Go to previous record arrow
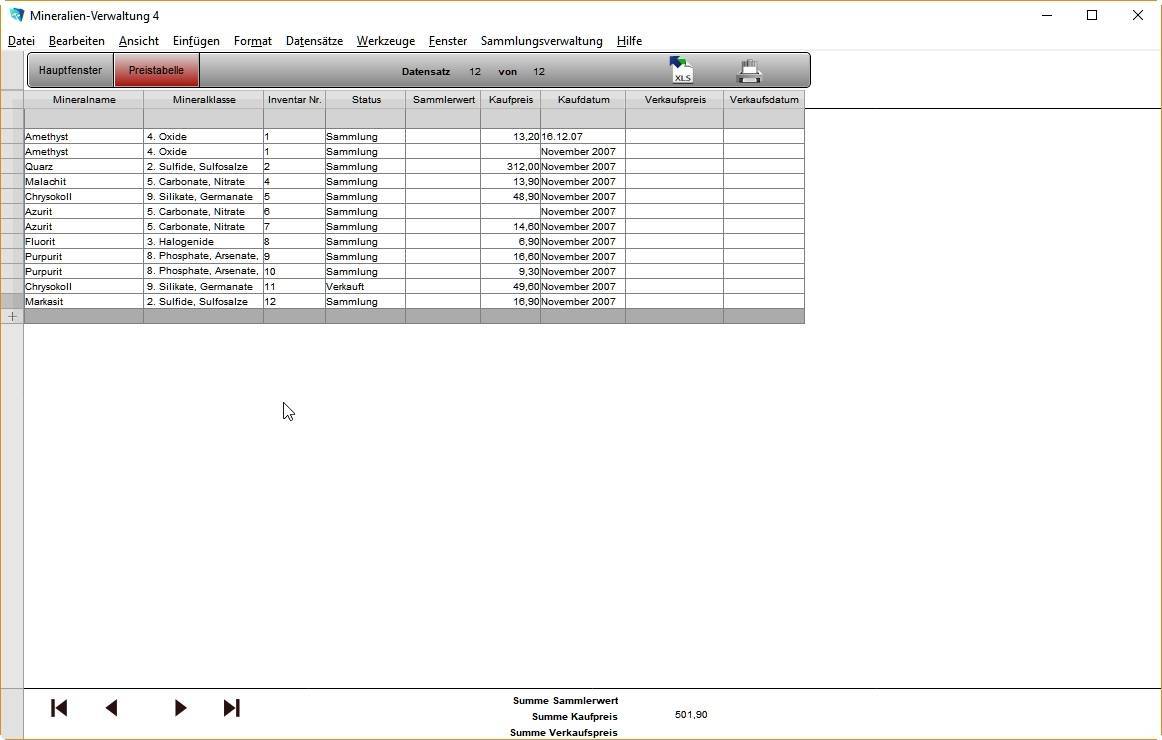The height and width of the screenshot is (740, 1162). tap(111, 708)
